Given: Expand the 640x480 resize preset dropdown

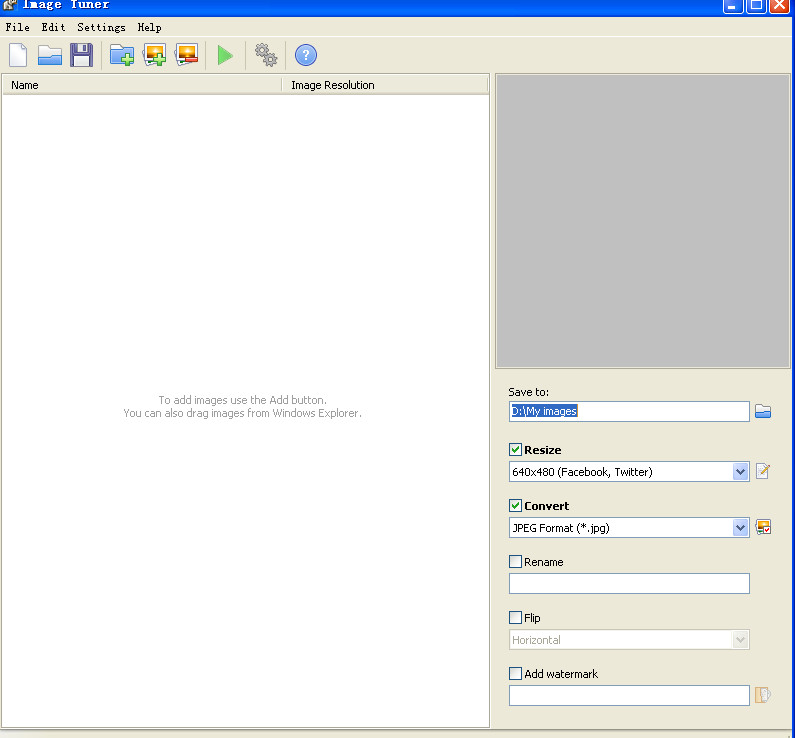Looking at the screenshot, I should (x=740, y=472).
